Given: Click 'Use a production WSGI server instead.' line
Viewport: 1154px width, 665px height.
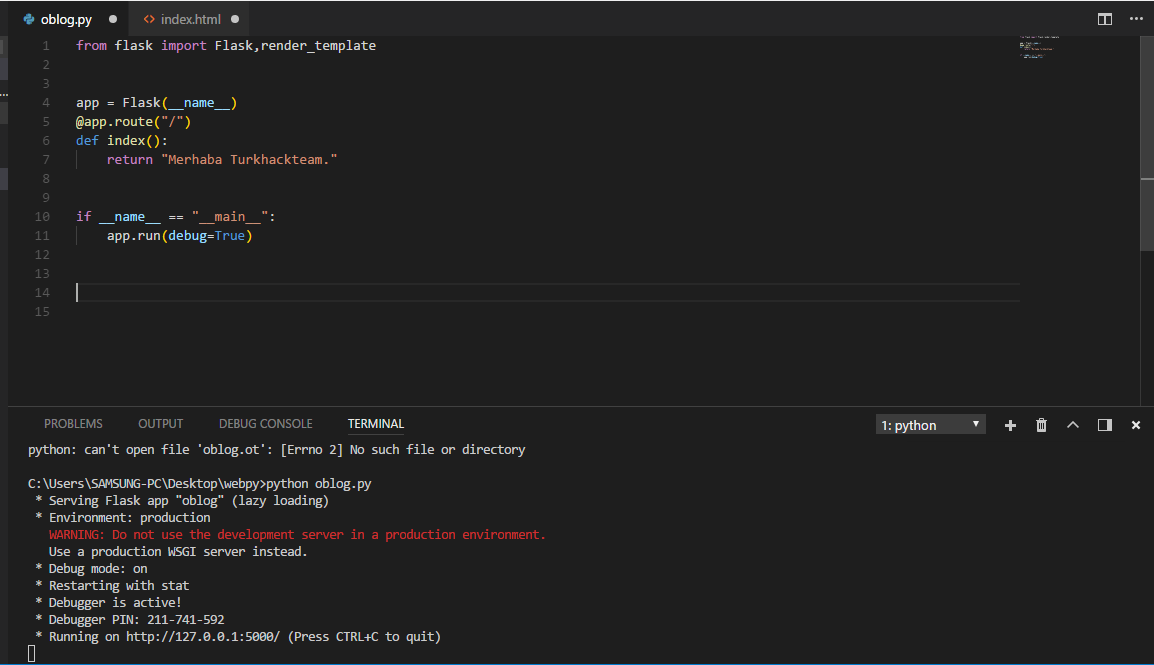Looking at the screenshot, I should [x=178, y=552].
